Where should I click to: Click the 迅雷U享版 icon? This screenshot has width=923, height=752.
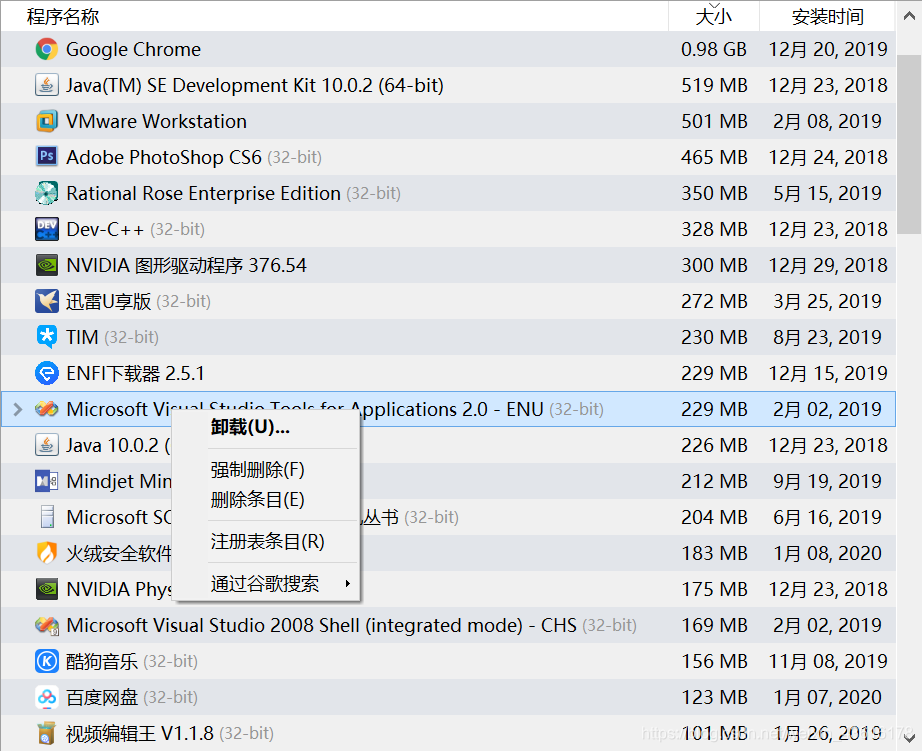click(47, 301)
